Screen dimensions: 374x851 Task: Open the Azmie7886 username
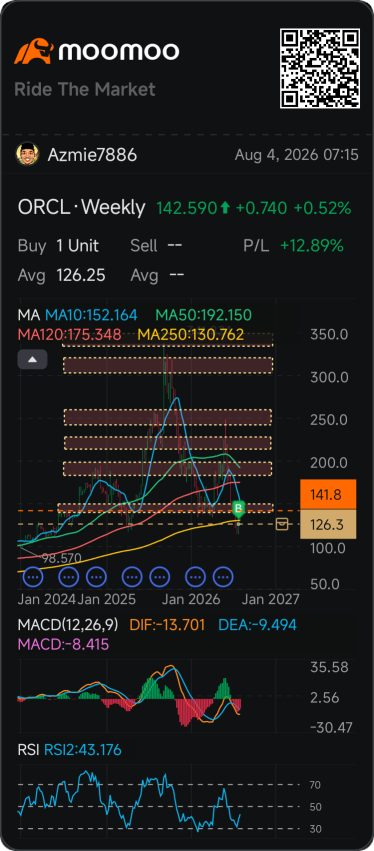[x=92, y=155]
